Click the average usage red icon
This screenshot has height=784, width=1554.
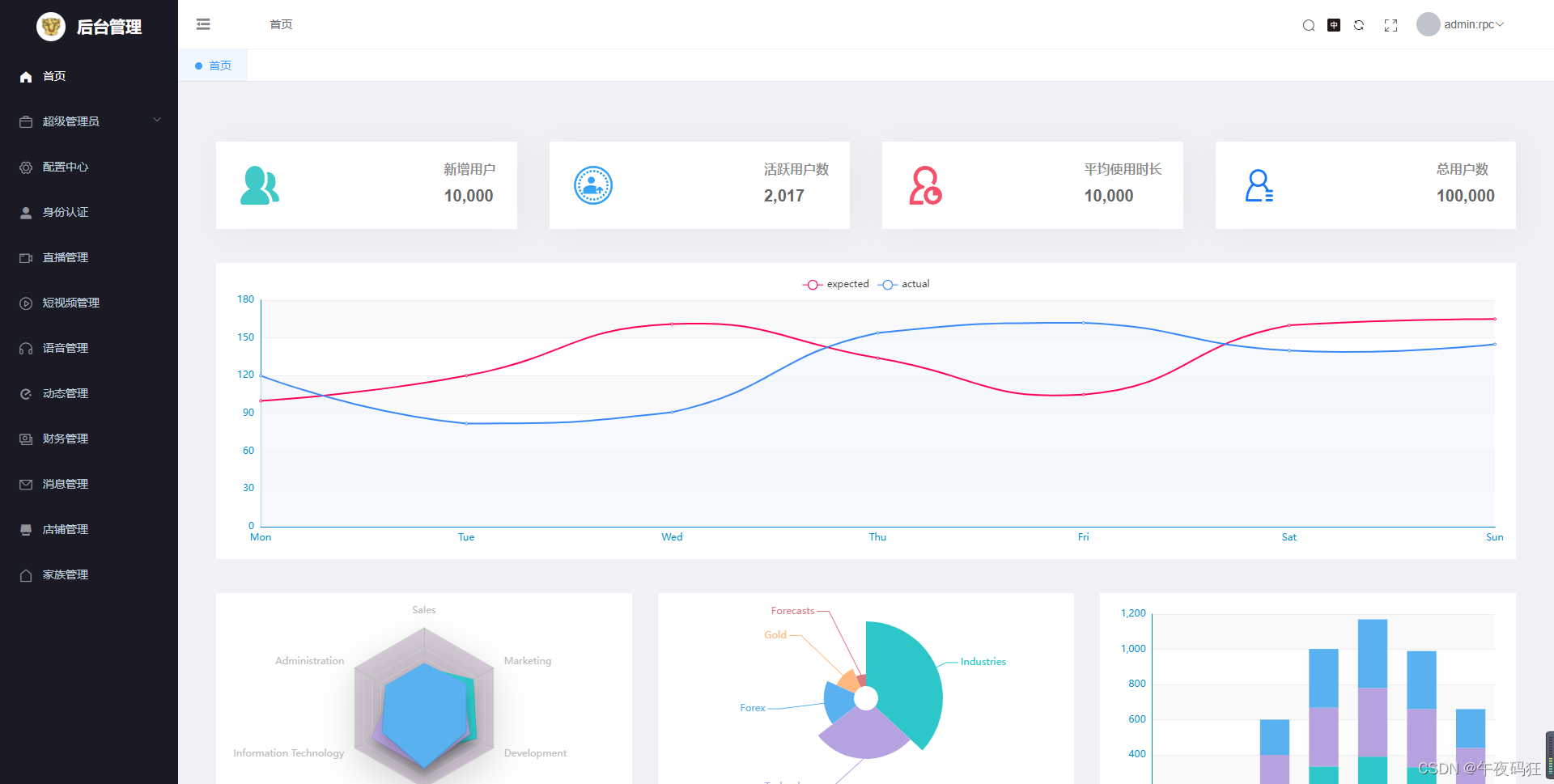[x=925, y=185]
